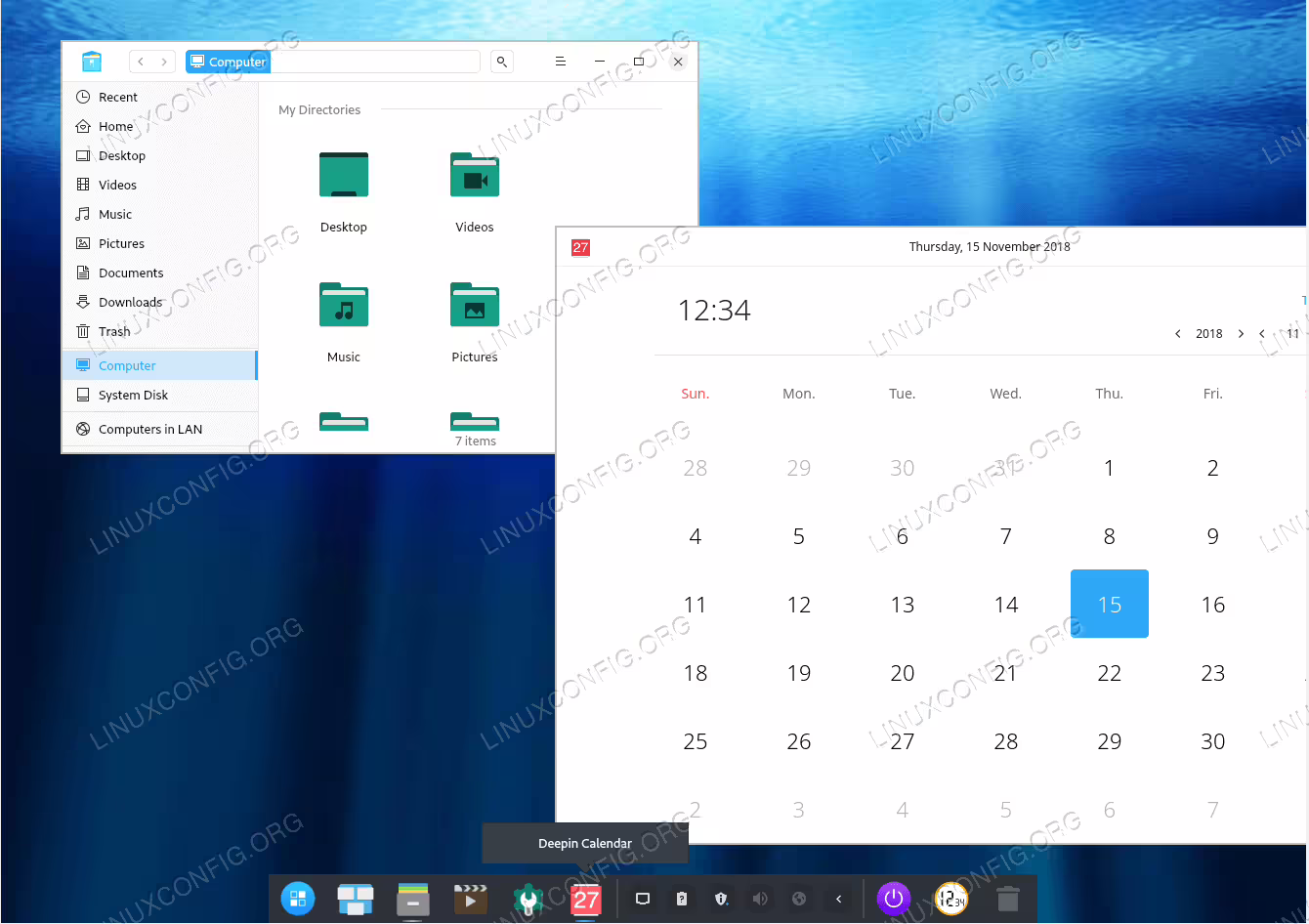Open the file manager dock icon
Viewport: 1309px width, 924px height.
point(413,899)
